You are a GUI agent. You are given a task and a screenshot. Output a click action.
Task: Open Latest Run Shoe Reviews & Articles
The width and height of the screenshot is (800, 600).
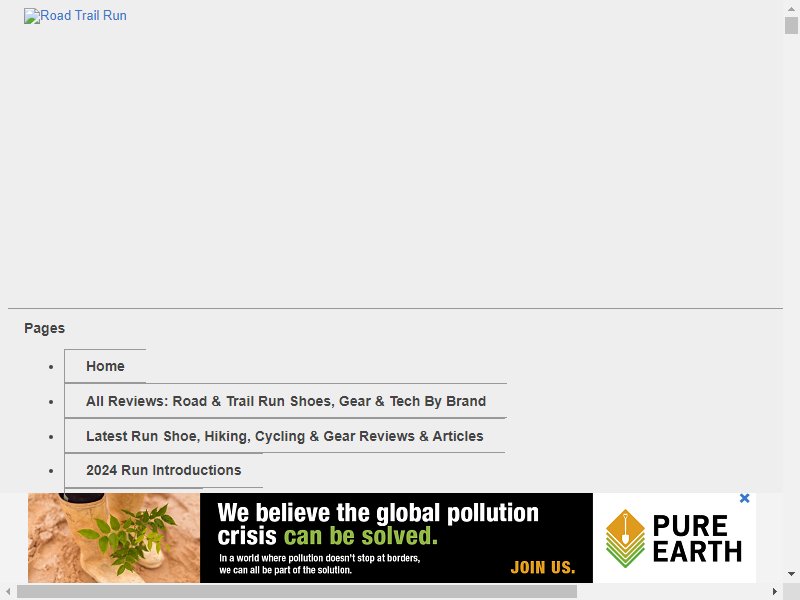[285, 436]
